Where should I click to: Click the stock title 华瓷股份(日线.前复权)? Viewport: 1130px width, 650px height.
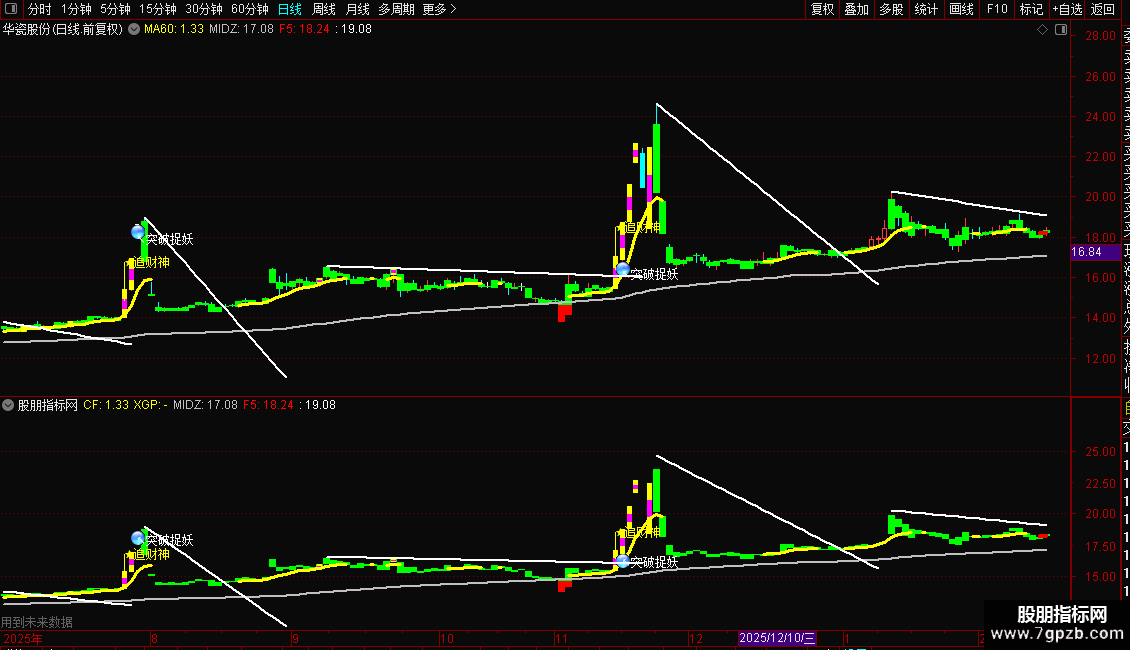(63, 30)
